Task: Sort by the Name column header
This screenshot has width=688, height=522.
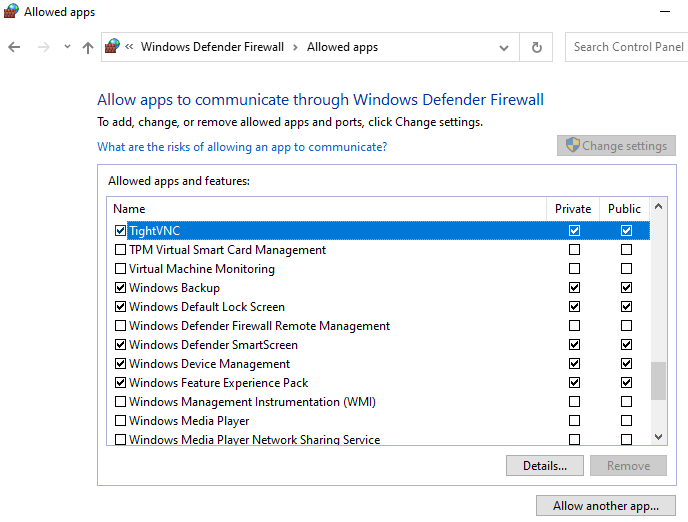Action: click(x=326, y=209)
